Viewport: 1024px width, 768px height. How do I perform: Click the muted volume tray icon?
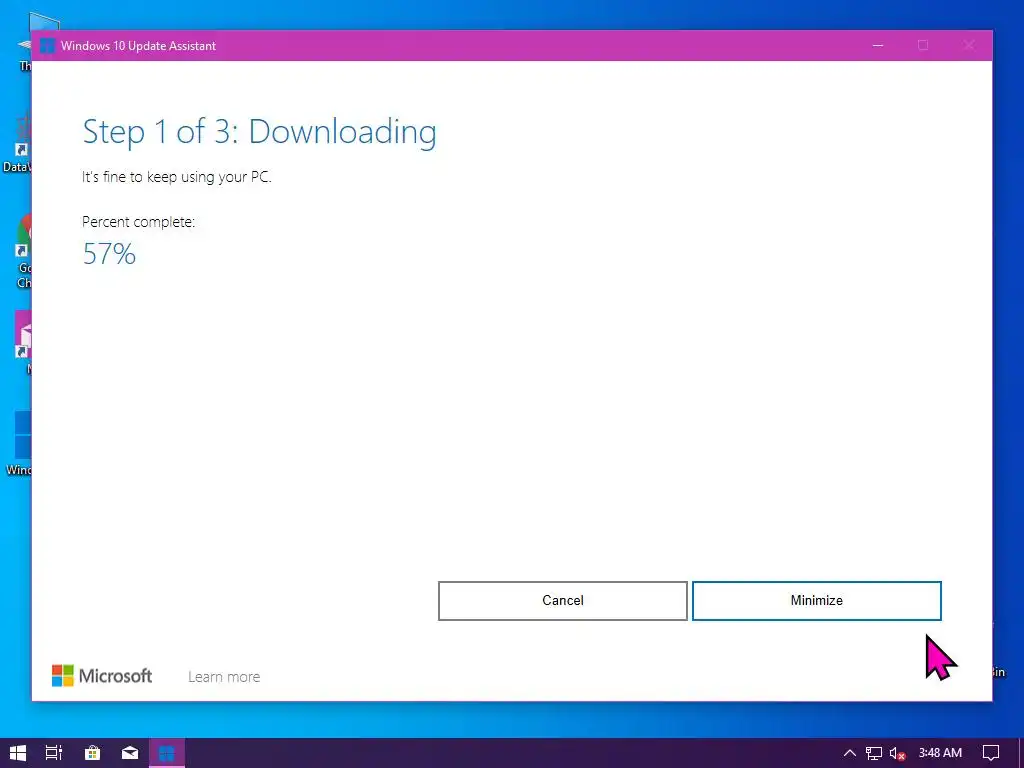pos(897,753)
